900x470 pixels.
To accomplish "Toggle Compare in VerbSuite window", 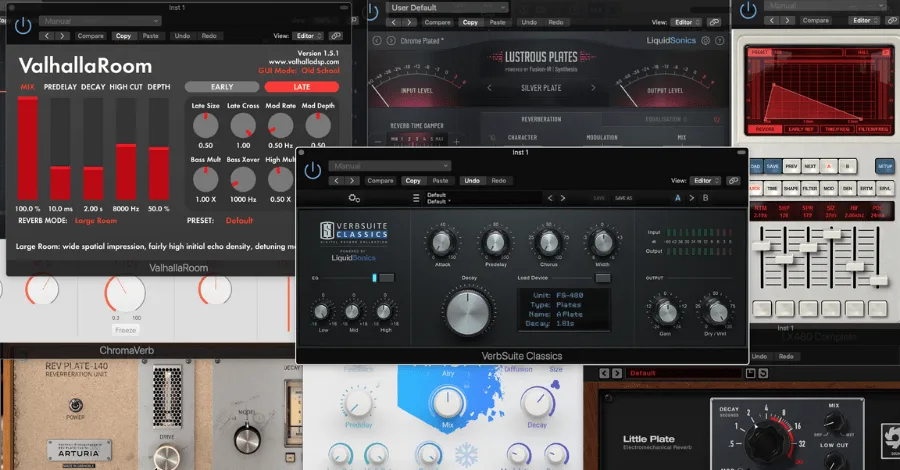I will coord(380,181).
